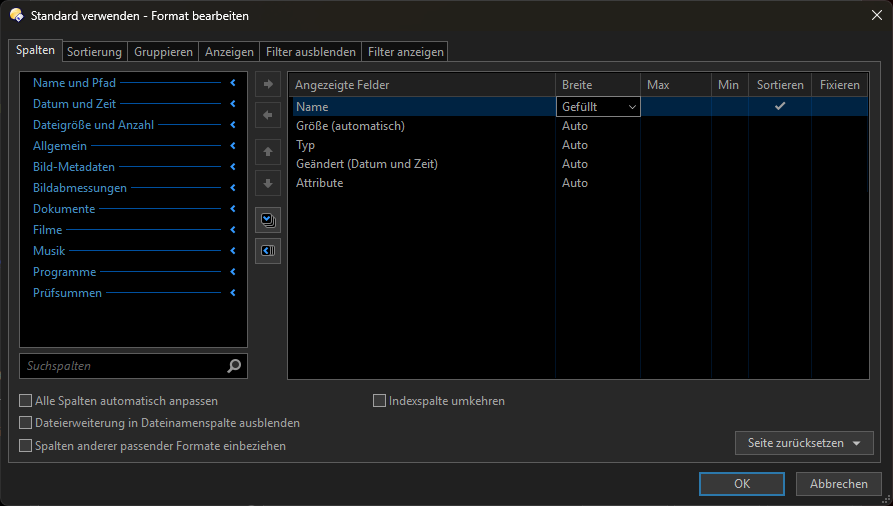Click the Max column header
This screenshot has width=893, height=506.
(x=676, y=85)
